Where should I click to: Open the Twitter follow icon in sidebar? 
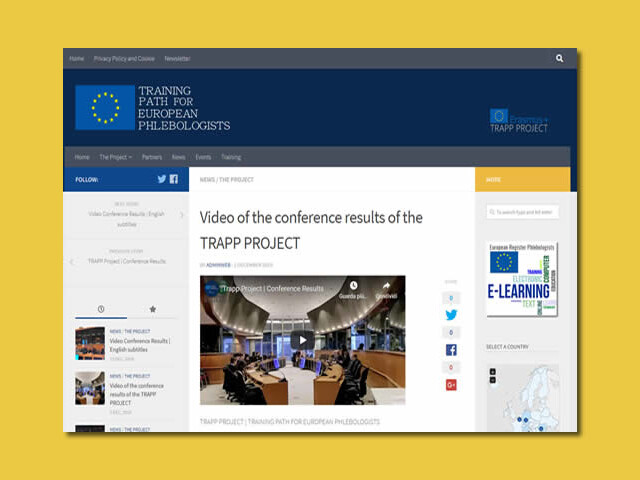click(162, 179)
